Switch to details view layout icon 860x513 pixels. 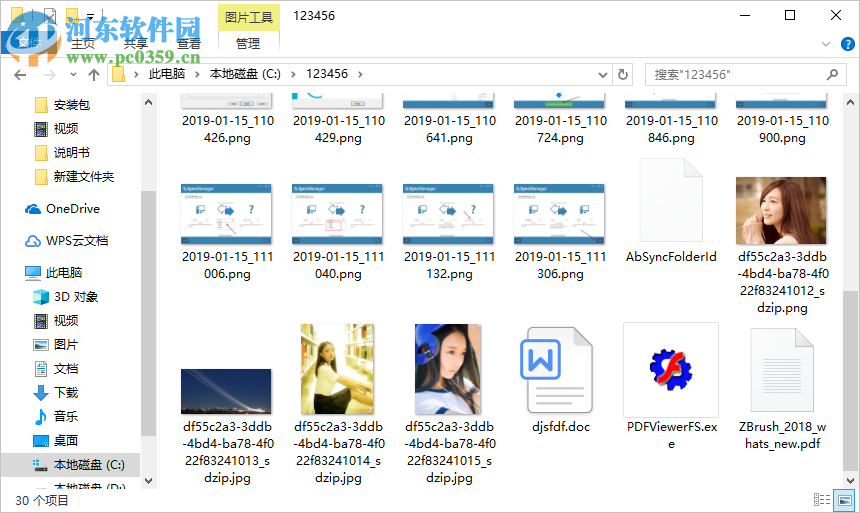click(x=821, y=499)
